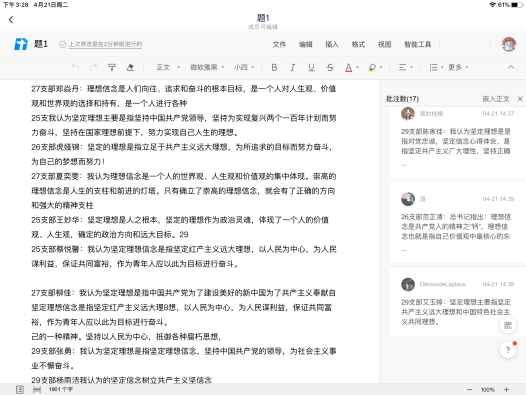This screenshot has height=395, width=526.
Task: Open the 视图 menu
Action: point(384,44)
